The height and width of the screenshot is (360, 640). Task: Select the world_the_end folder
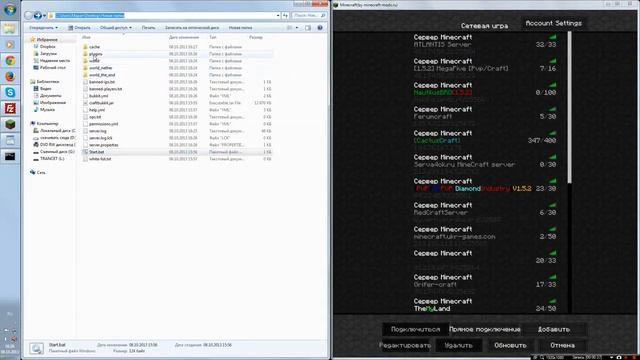(x=102, y=75)
